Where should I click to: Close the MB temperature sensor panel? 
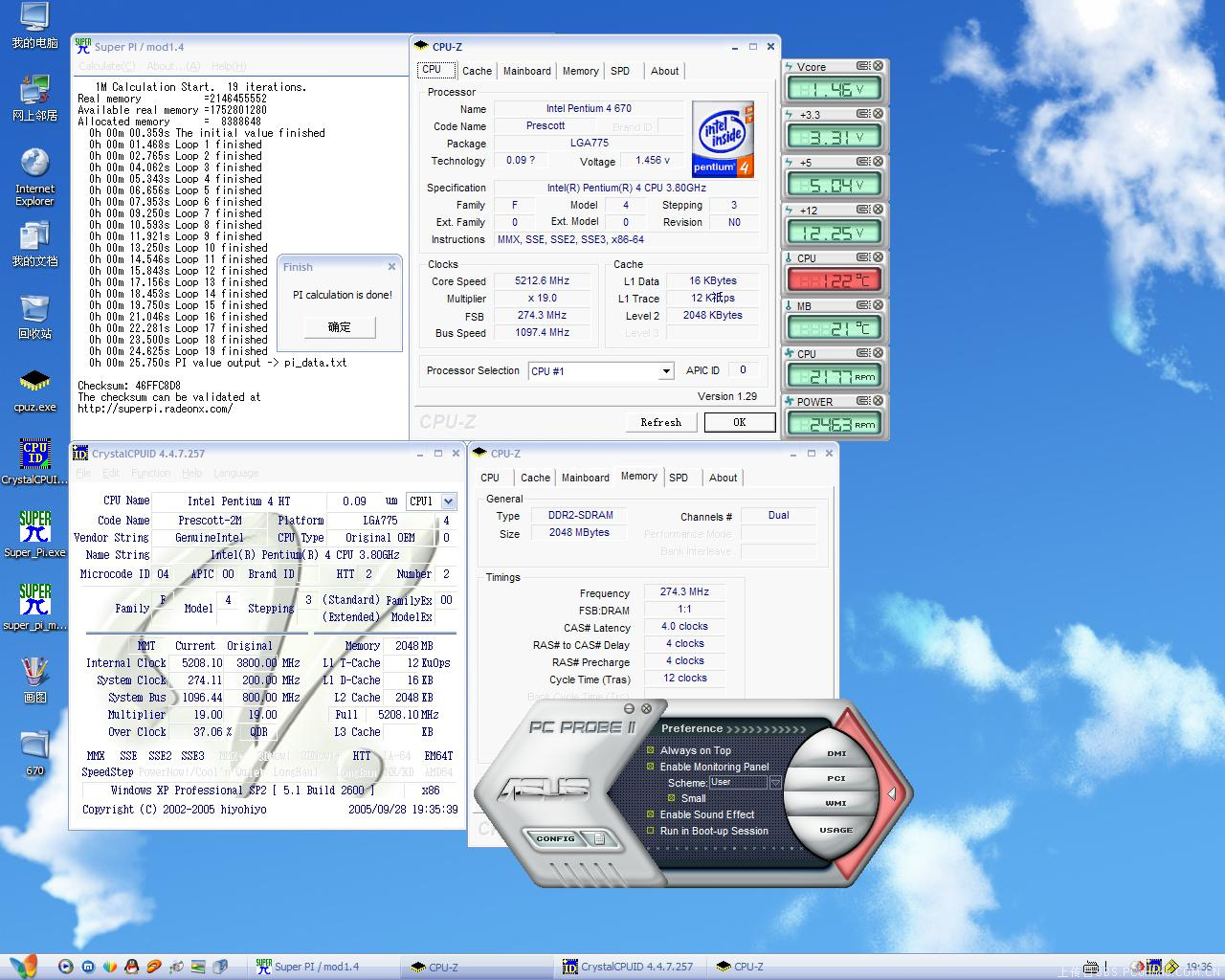coord(879,305)
